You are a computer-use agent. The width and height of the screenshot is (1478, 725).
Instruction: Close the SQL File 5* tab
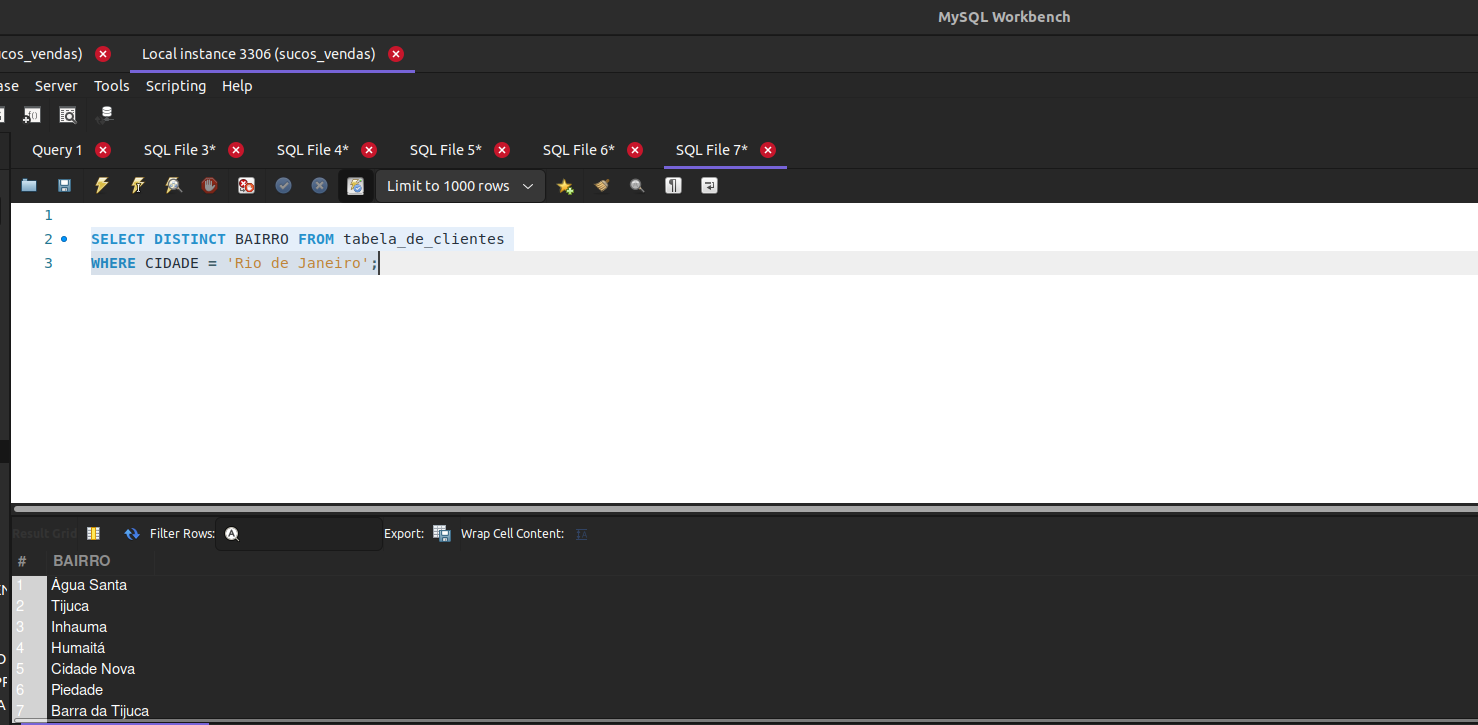[x=502, y=150]
